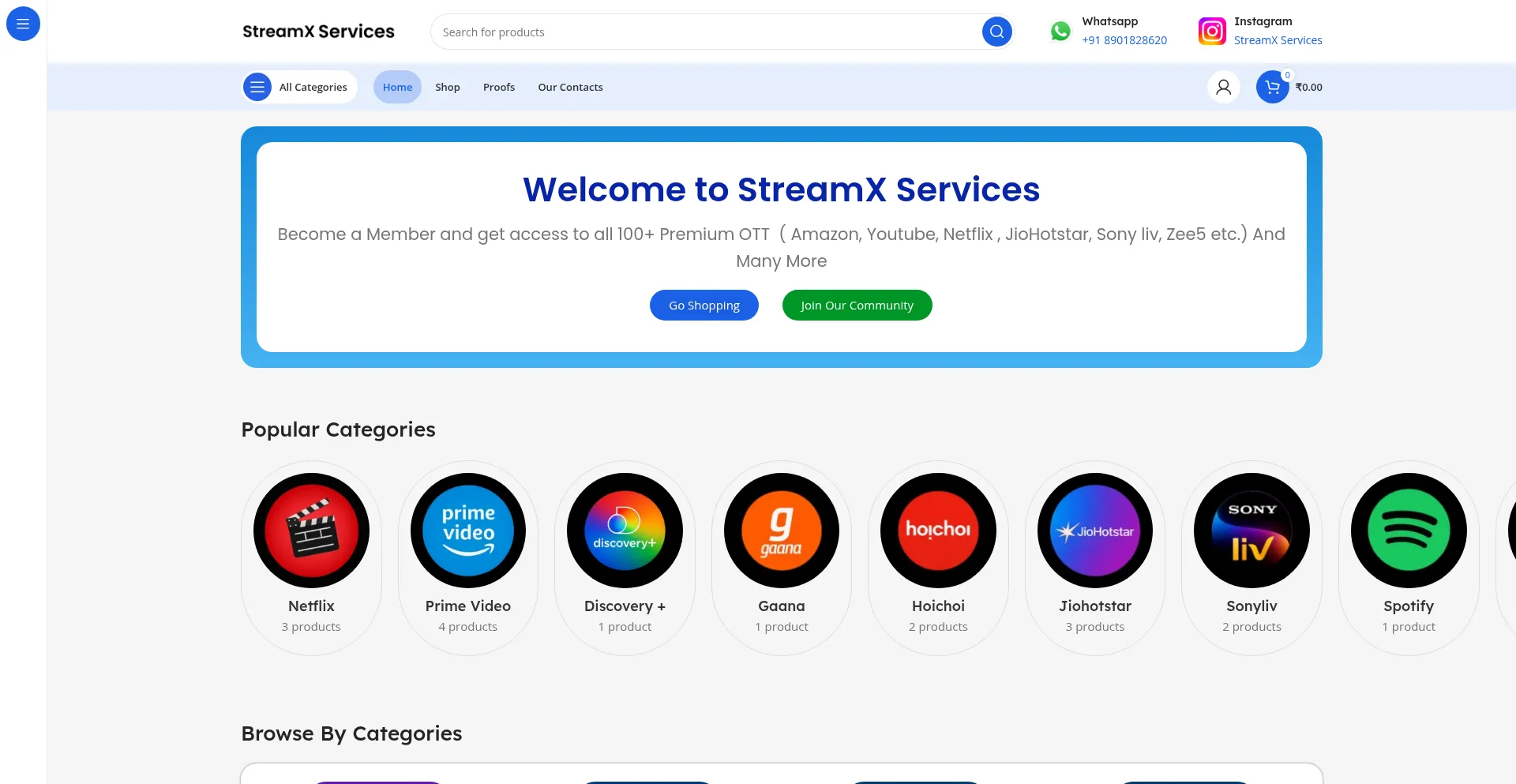This screenshot has width=1516, height=784.
Task: Open the shopping cart icon
Action: [x=1272, y=87]
